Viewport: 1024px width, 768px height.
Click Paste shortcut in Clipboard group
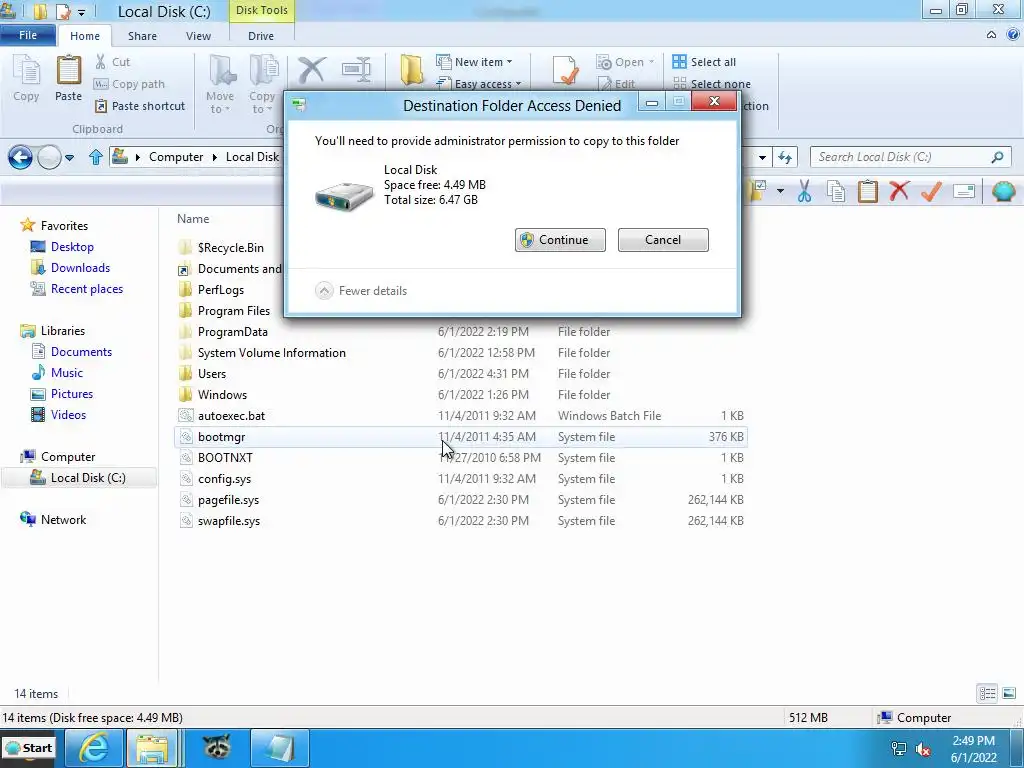click(x=140, y=106)
